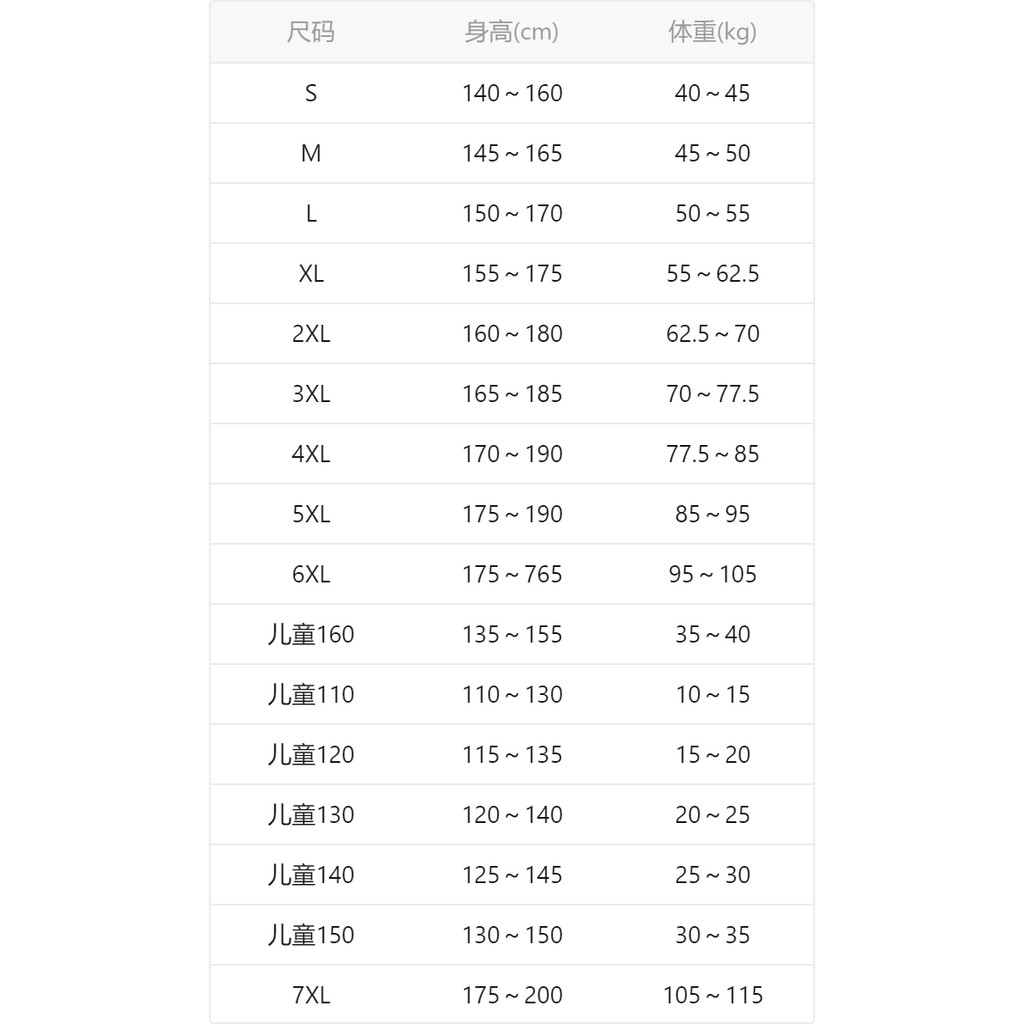Select the 儿童130 size label

[311, 814]
